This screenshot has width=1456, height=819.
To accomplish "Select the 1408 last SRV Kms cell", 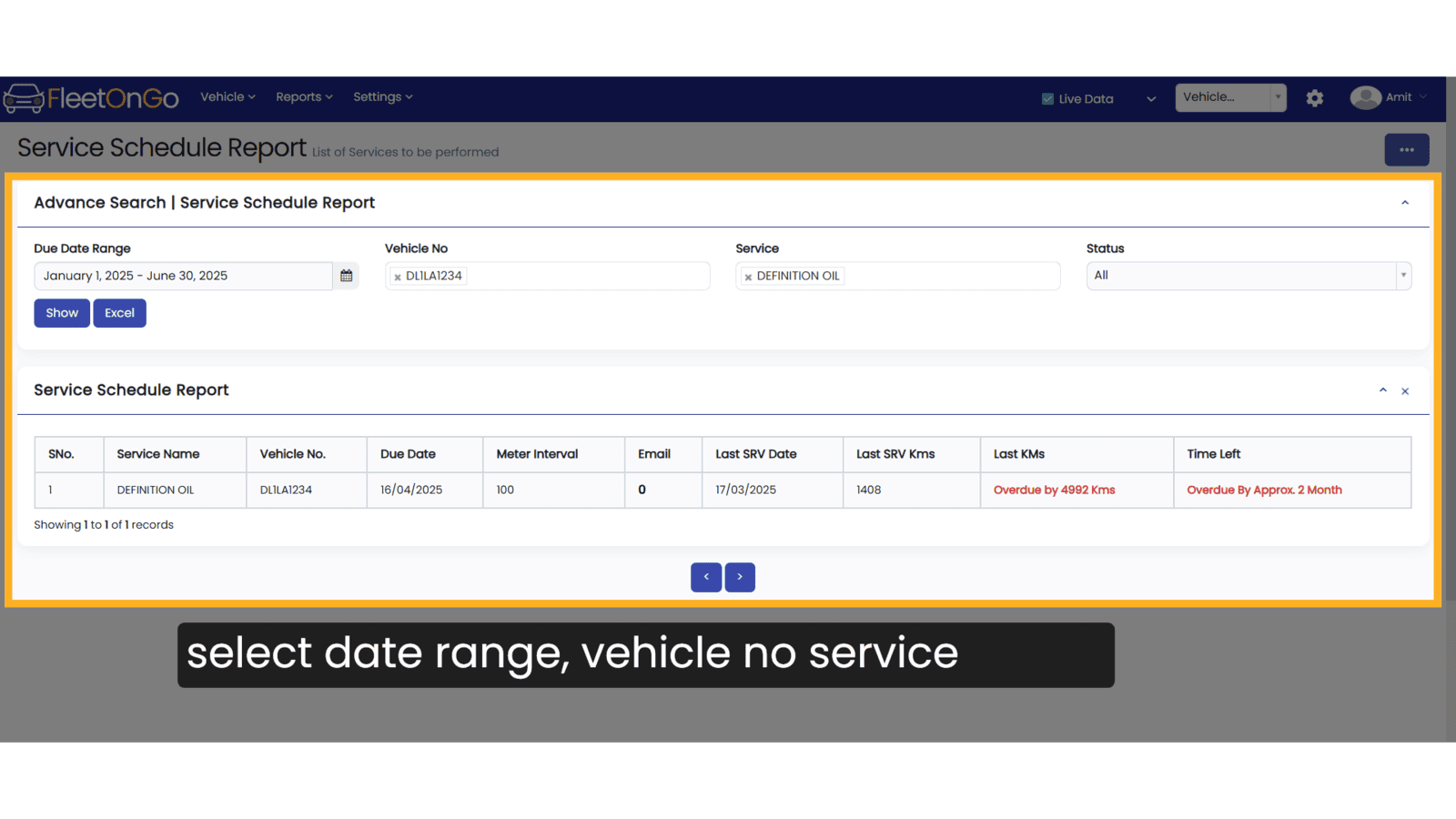I will [912, 490].
